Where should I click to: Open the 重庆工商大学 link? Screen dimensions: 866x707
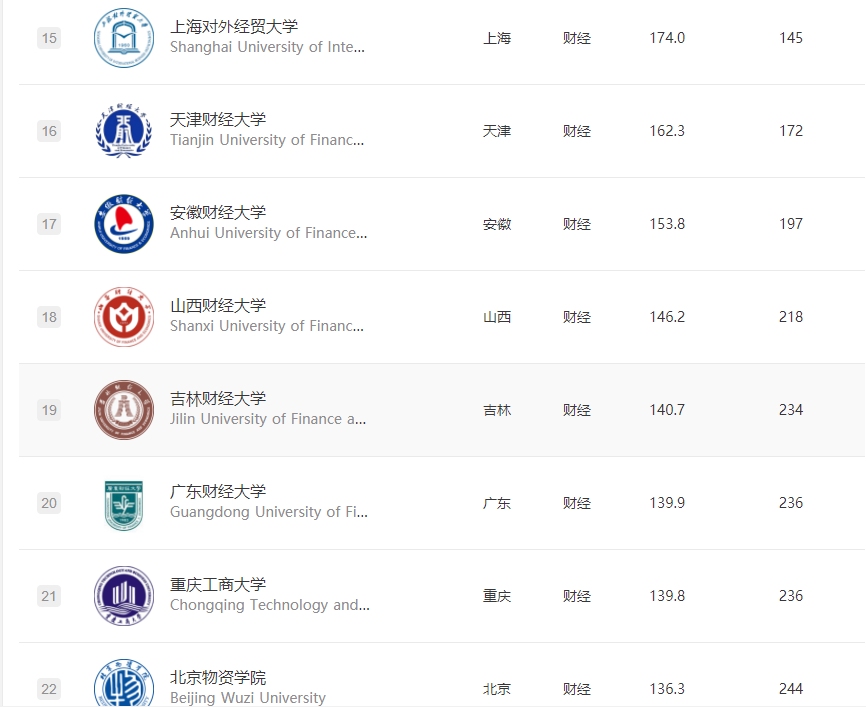coord(218,584)
